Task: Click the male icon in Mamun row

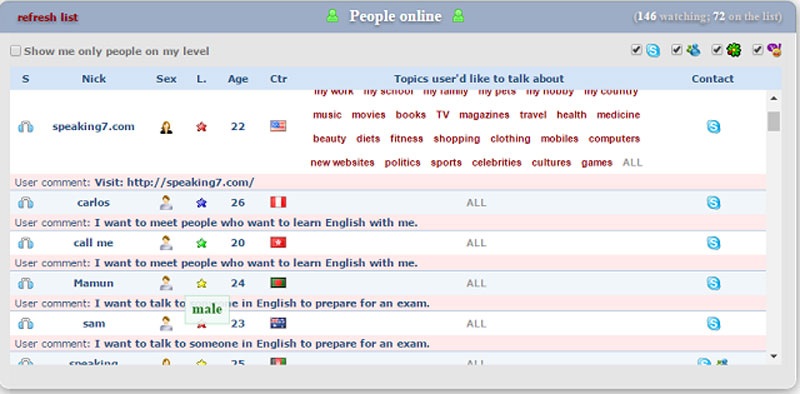Action: (166, 283)
